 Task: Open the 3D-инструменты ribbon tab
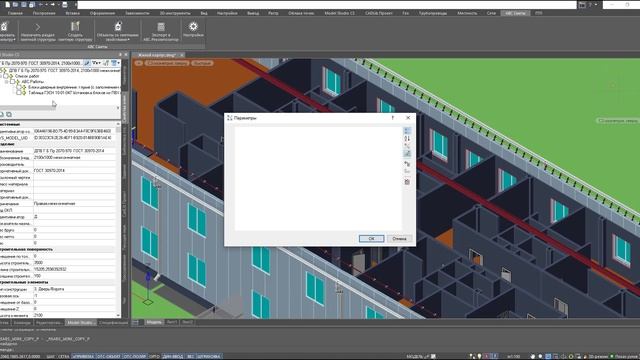point(175,13)
